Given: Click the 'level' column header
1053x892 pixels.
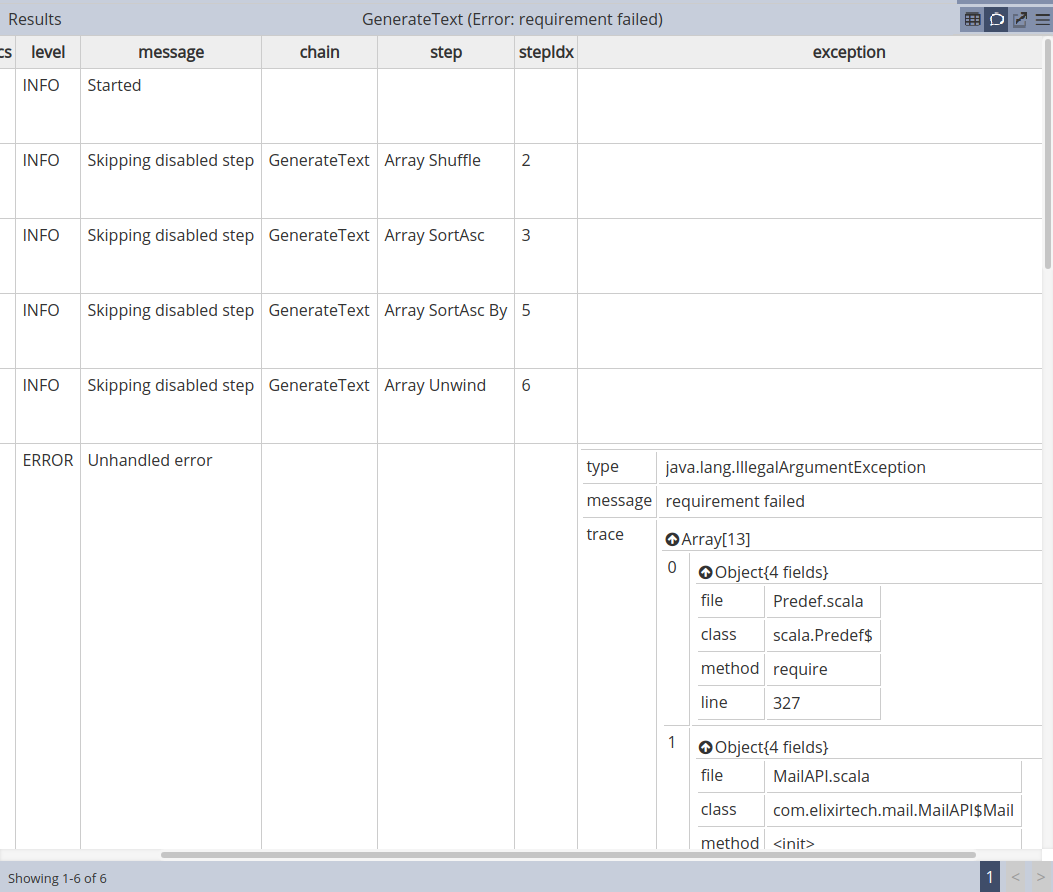Looking at the screenshot, I should click(x=48, y=52).
